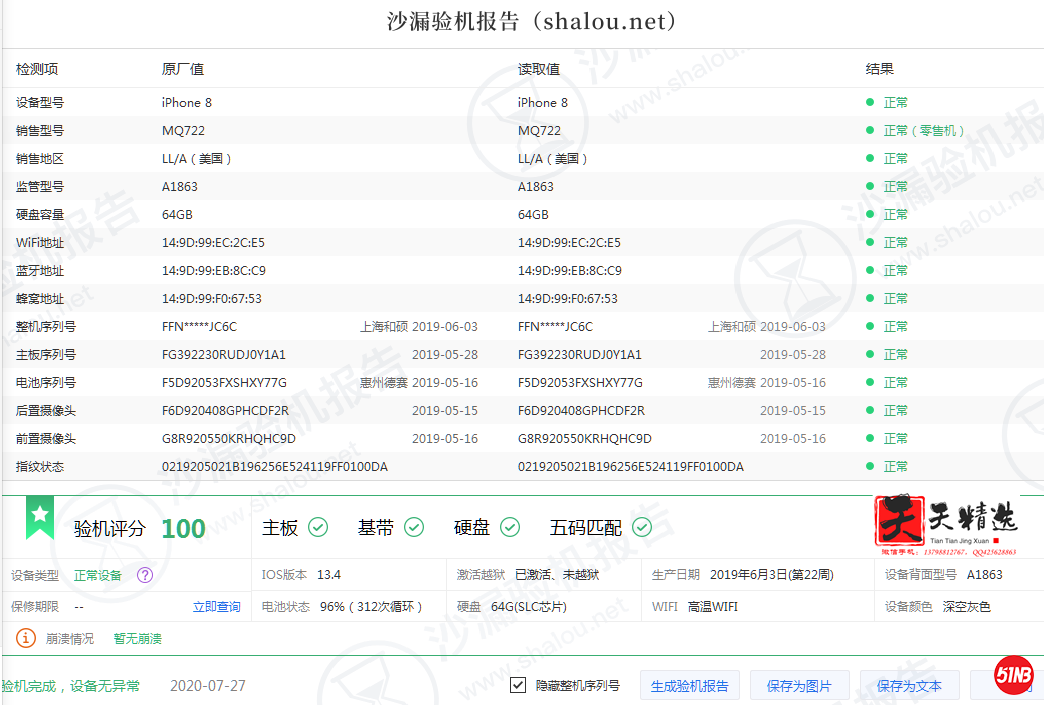
Task: Click the red 51NB logo badge
Action: pos(1014,678)
